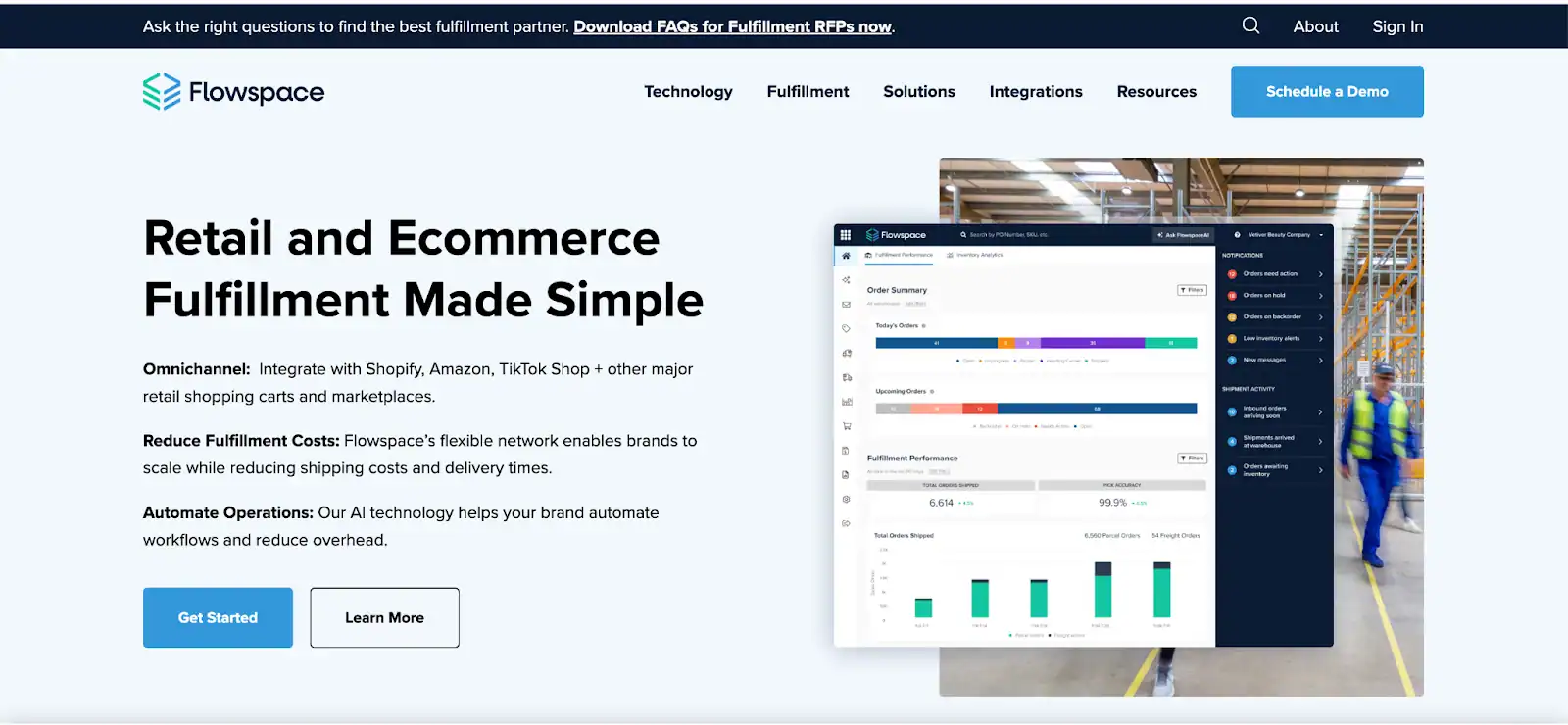Click the warehouse icon in dashboard sidebar
Image resolution: width=1568 pixels, height=725 pixels.
846,353
